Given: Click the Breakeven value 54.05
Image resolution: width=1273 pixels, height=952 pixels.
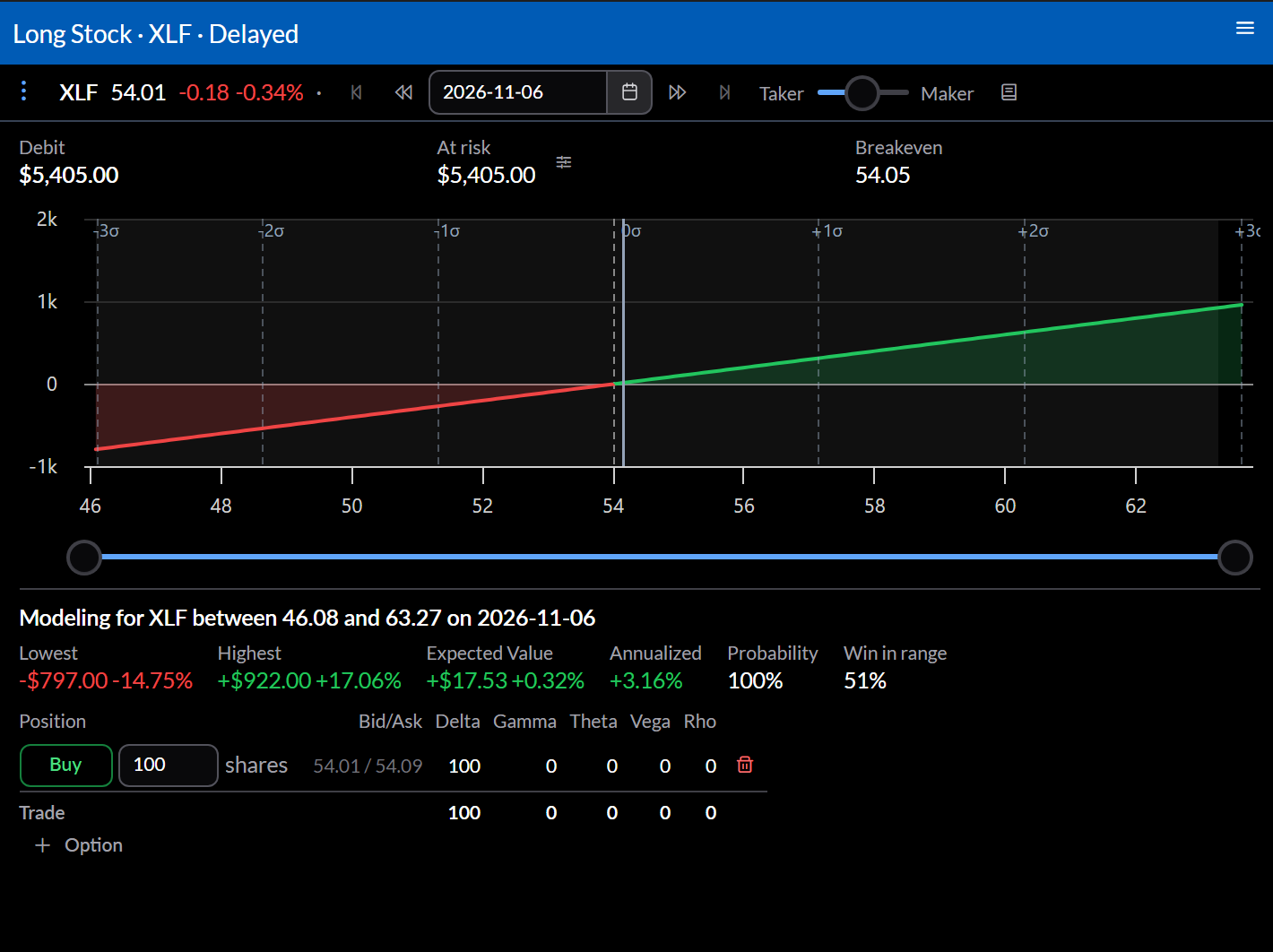Looking at the screenshot, I should pyautogui.click(x=882, y=175).
